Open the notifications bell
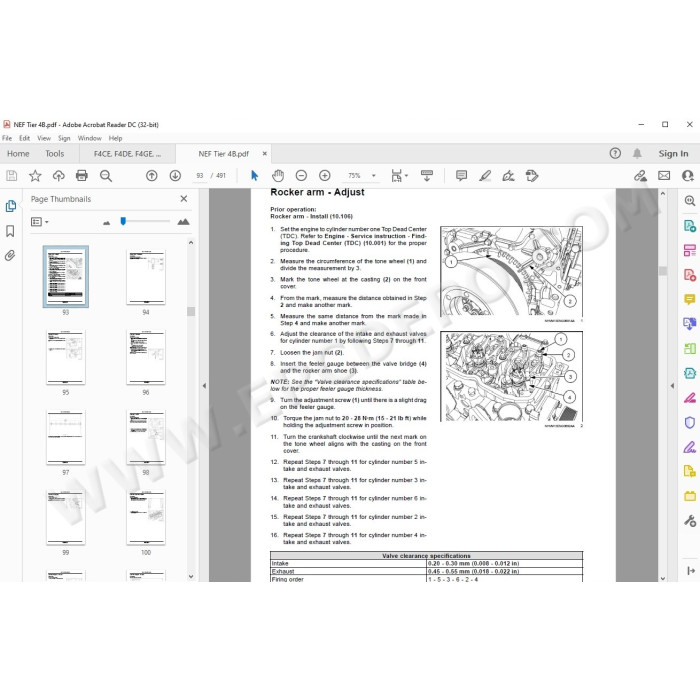 (637, 154)
